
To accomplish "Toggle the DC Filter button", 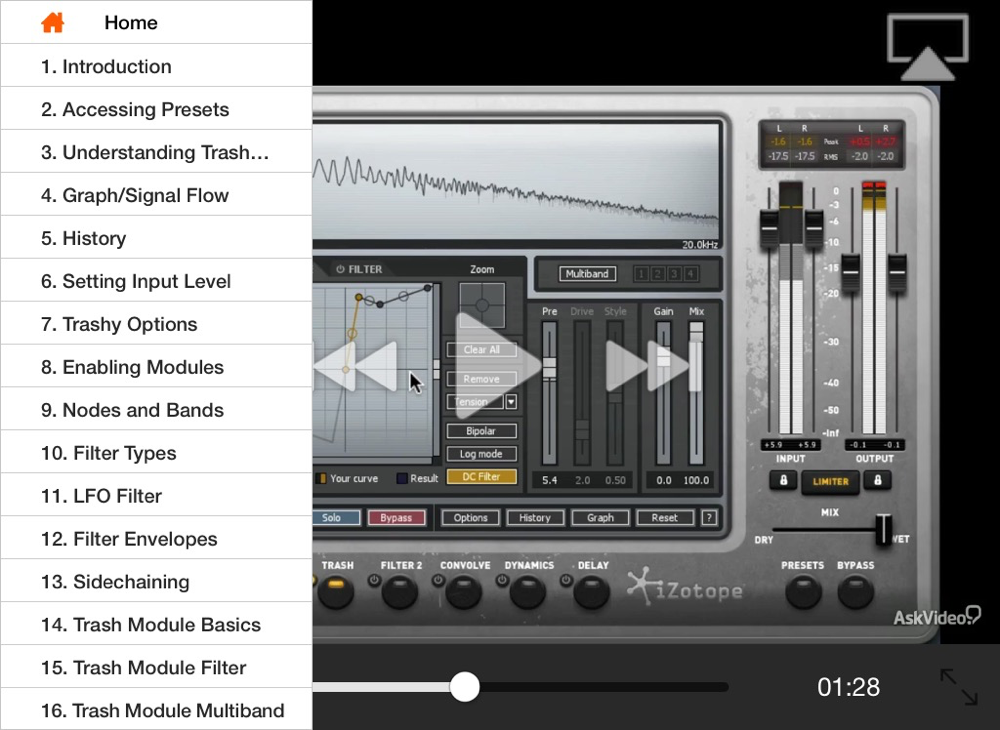I will [x=482, y=476].
